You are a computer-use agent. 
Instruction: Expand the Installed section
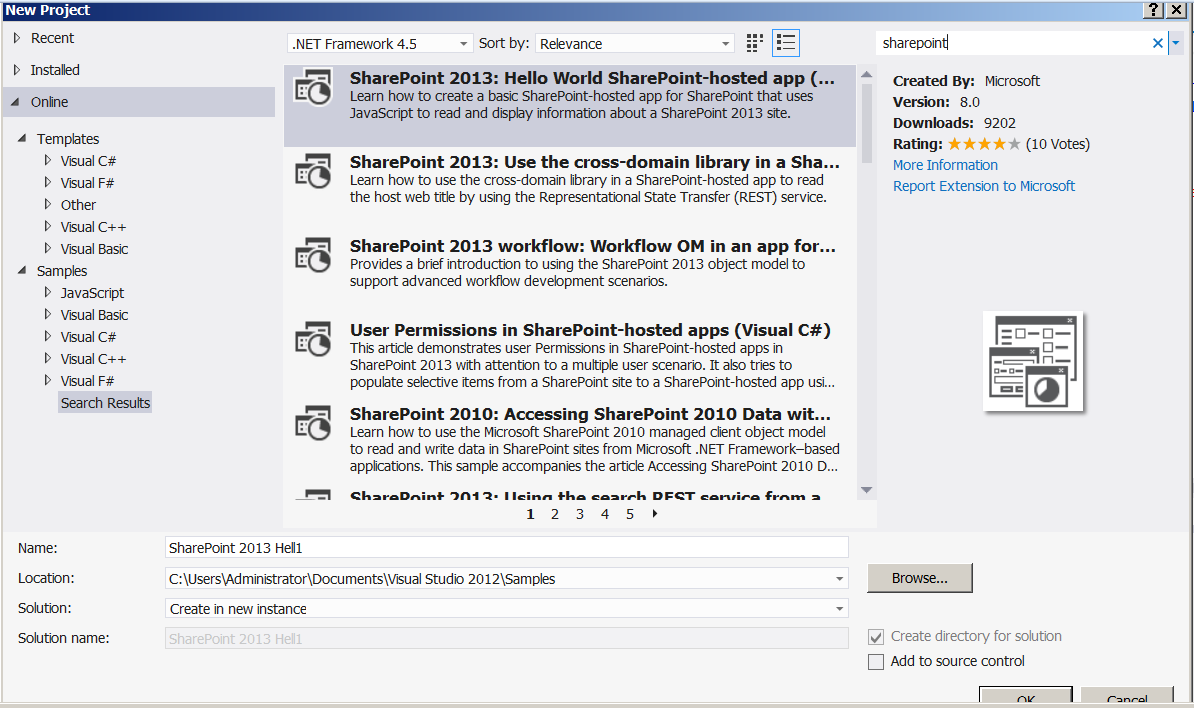tap(17, 70)
